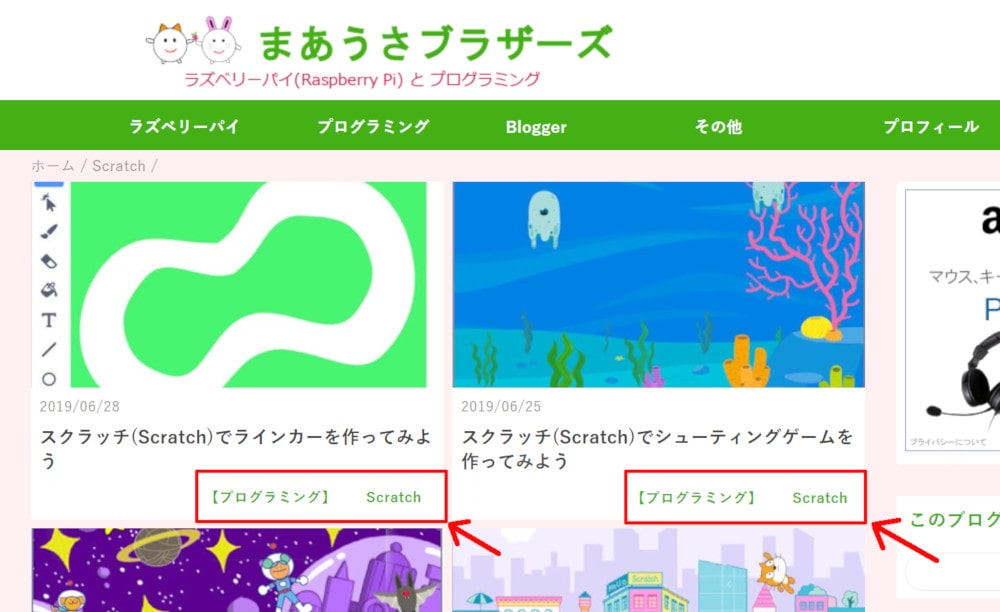
Task: Click the Scratch breadcrumb link
Action: [x=119, y=165]
